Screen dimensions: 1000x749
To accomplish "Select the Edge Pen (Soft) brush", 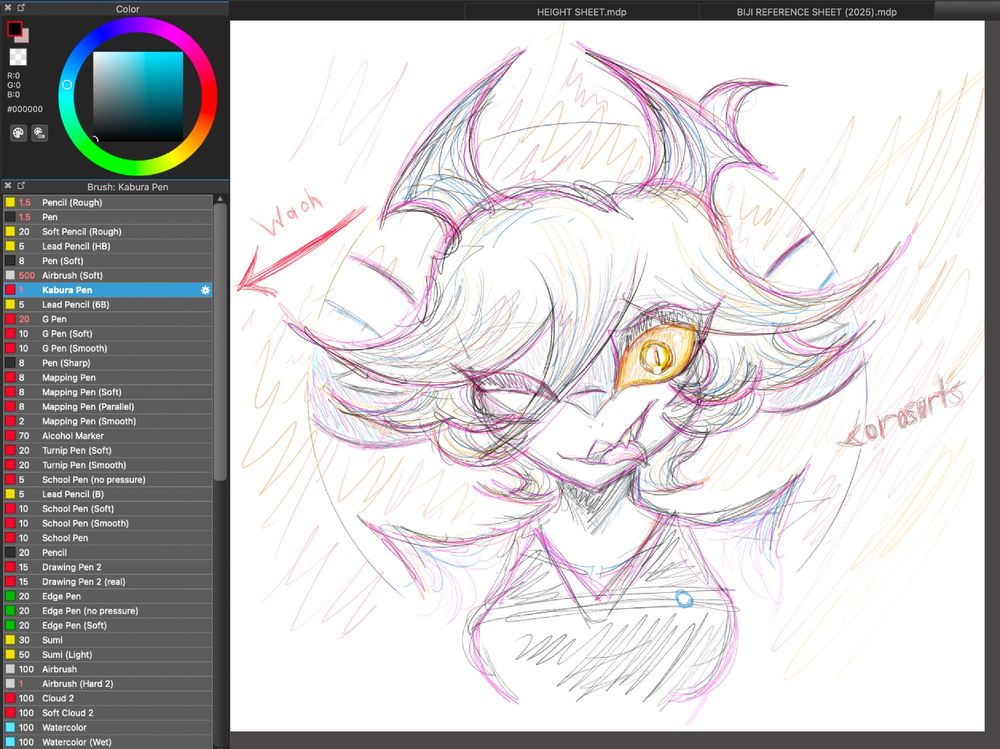I will click(x=108, y=626).
